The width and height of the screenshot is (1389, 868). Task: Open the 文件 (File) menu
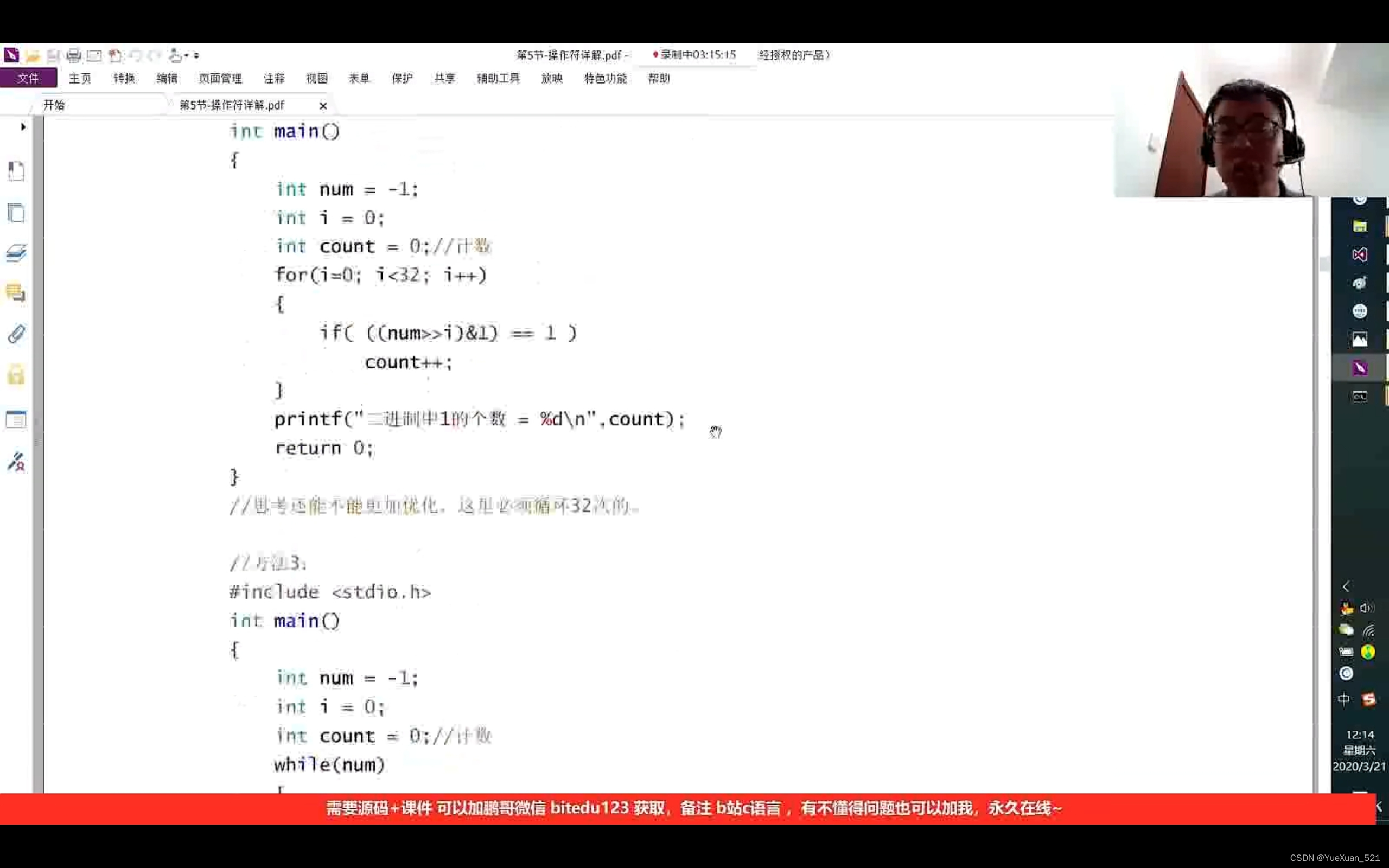[27, 78]
